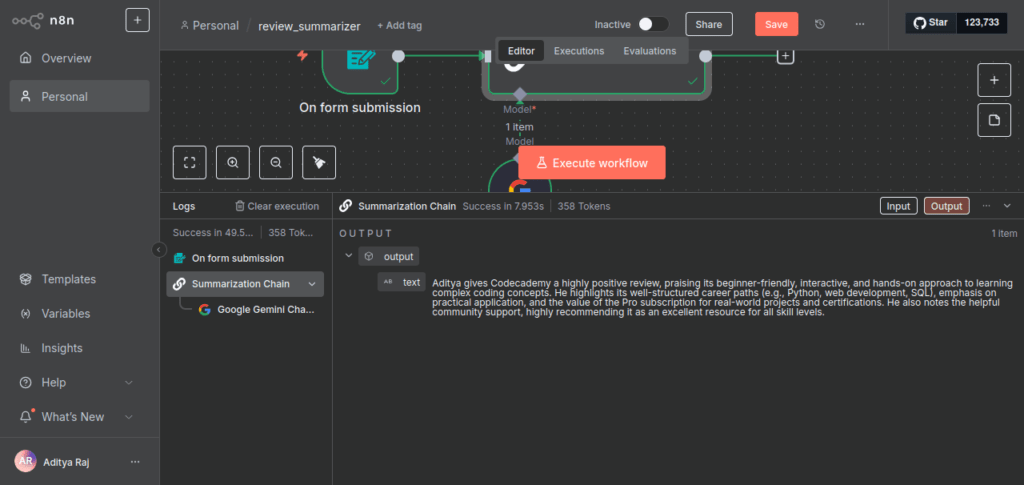Switch panel view to Input
The image size is (1024, 485).
[x=898, y=206]
